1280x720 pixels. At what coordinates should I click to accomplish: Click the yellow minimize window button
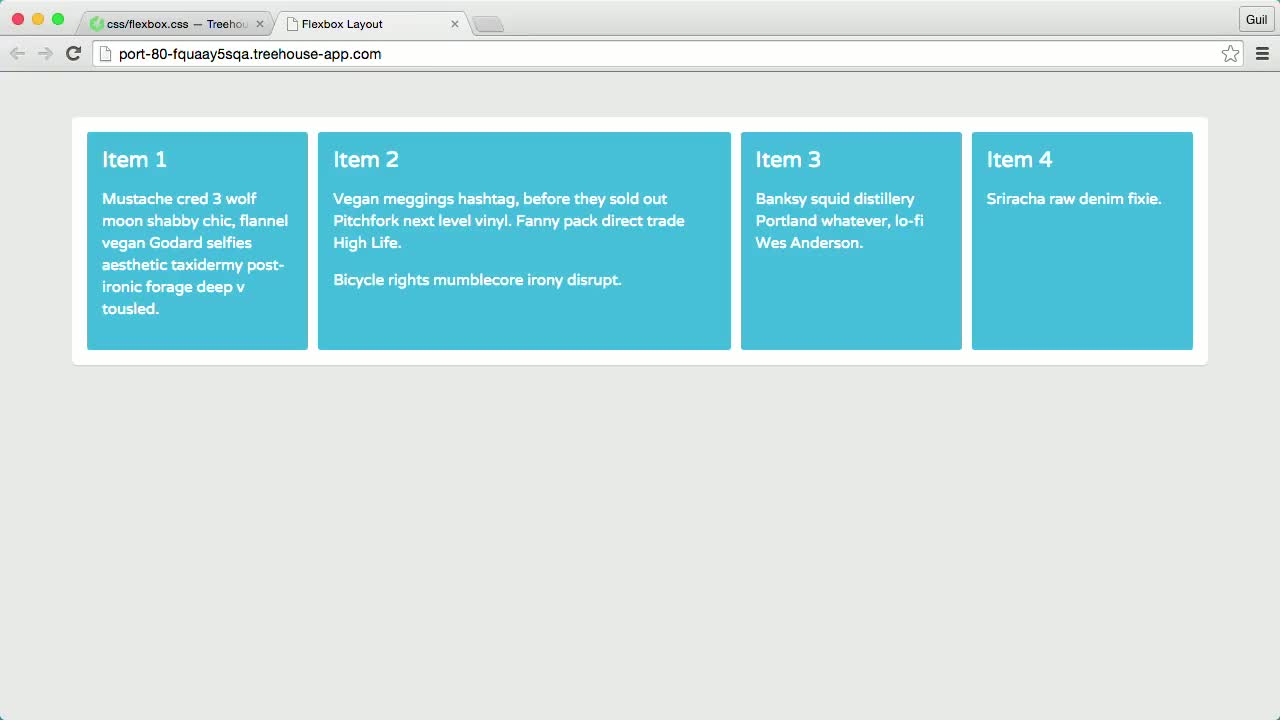point(38,19)
